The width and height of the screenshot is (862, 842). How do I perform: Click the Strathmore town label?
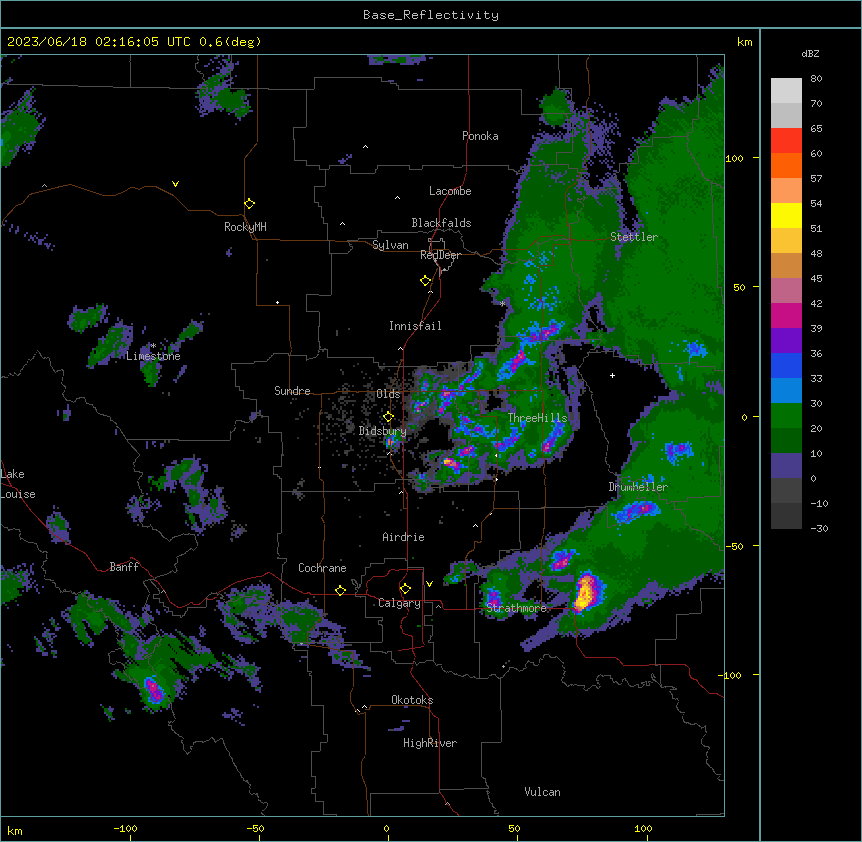tap(516, 608)
